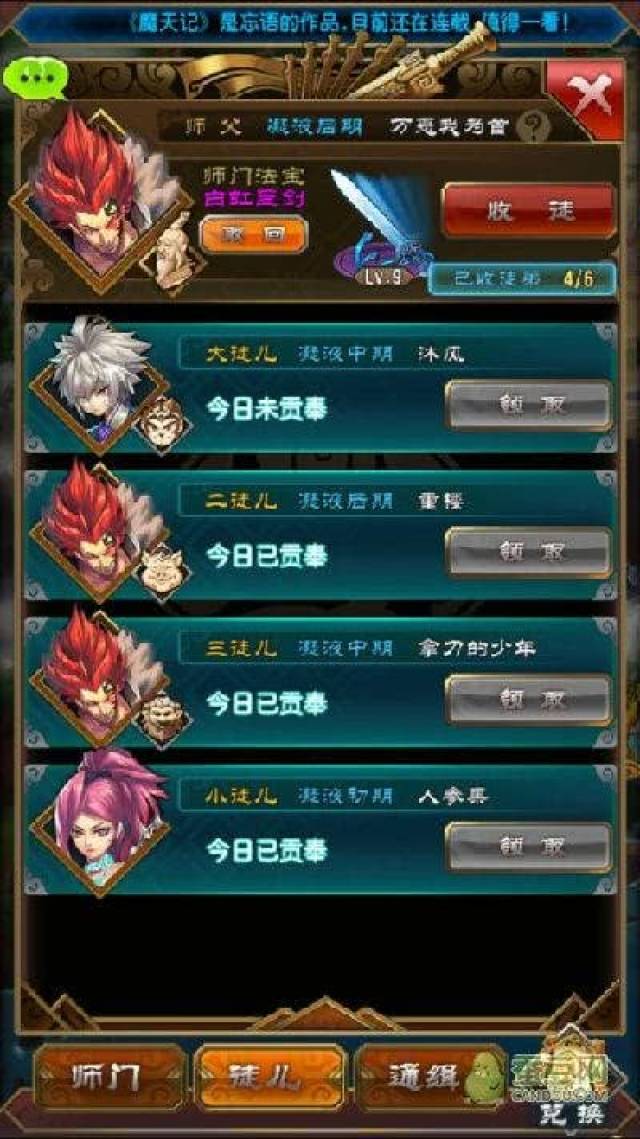Click the 取回 orange button
640x1139 pixels.
[x=254, y=234]
